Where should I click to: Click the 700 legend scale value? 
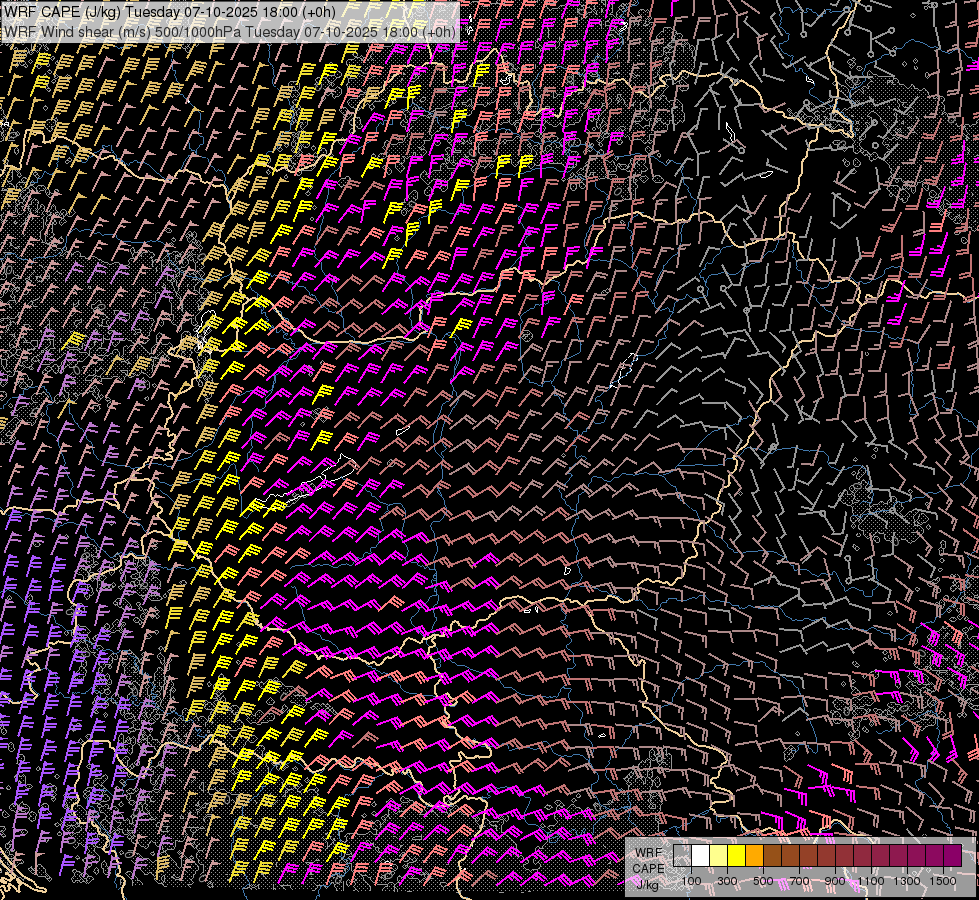(x=799, y=881)
